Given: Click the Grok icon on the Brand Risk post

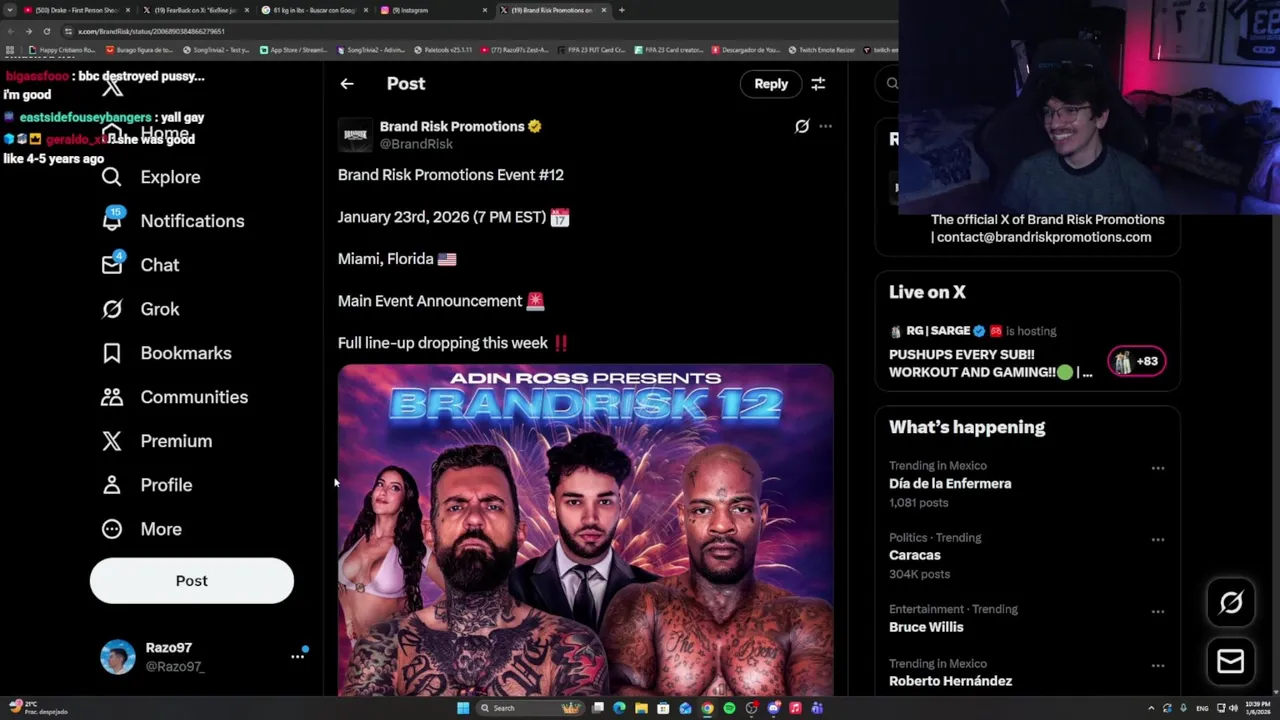Looking at the screenshot, I should (x=802, y=126).
